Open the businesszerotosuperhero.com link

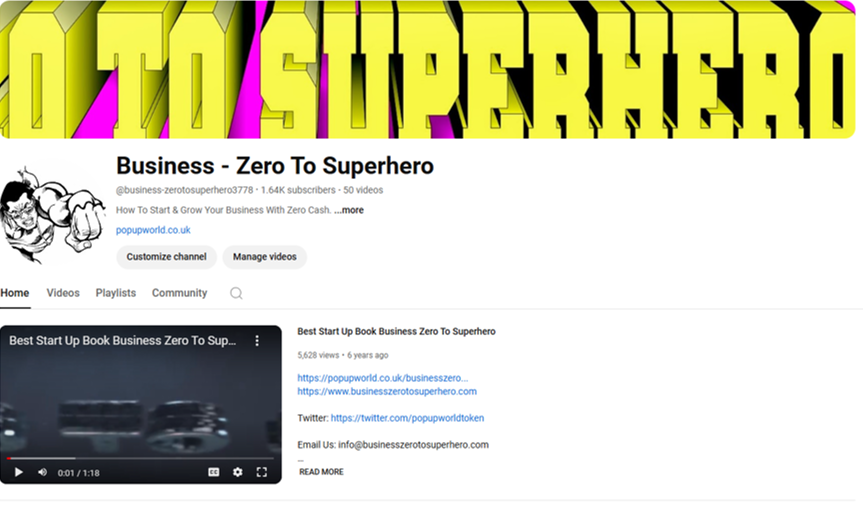387,391
